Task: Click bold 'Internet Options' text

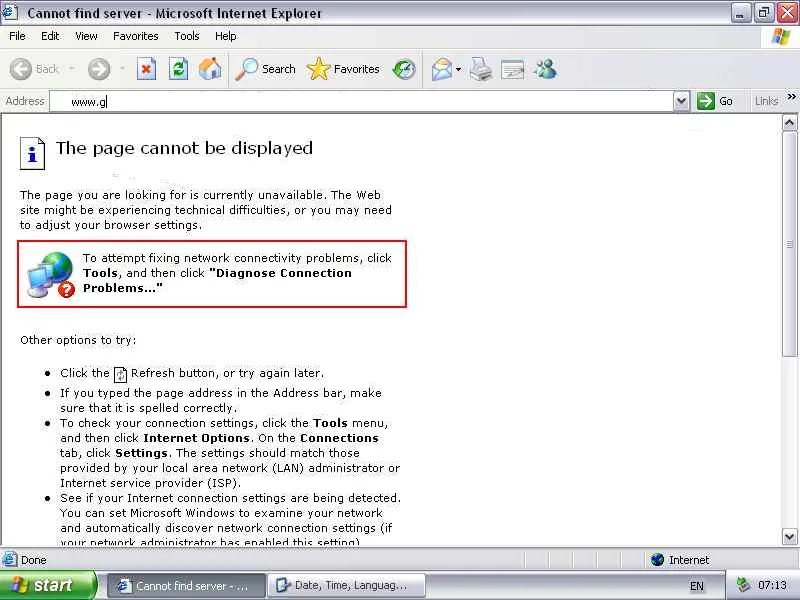Action: point(196,438)
